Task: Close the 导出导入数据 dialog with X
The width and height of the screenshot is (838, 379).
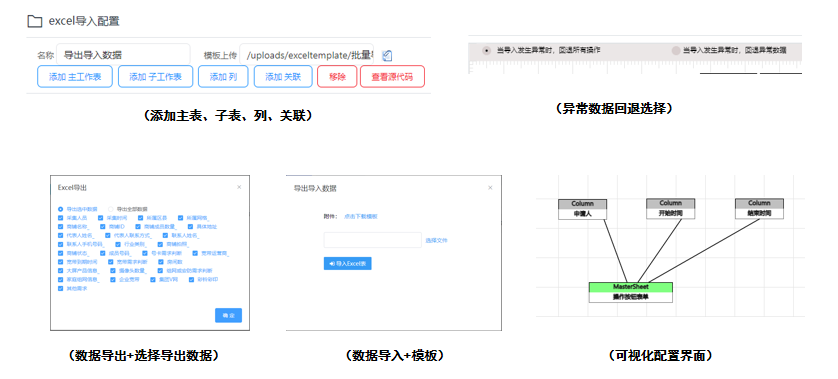Action: pyautogui.click(x=490, y=188)
